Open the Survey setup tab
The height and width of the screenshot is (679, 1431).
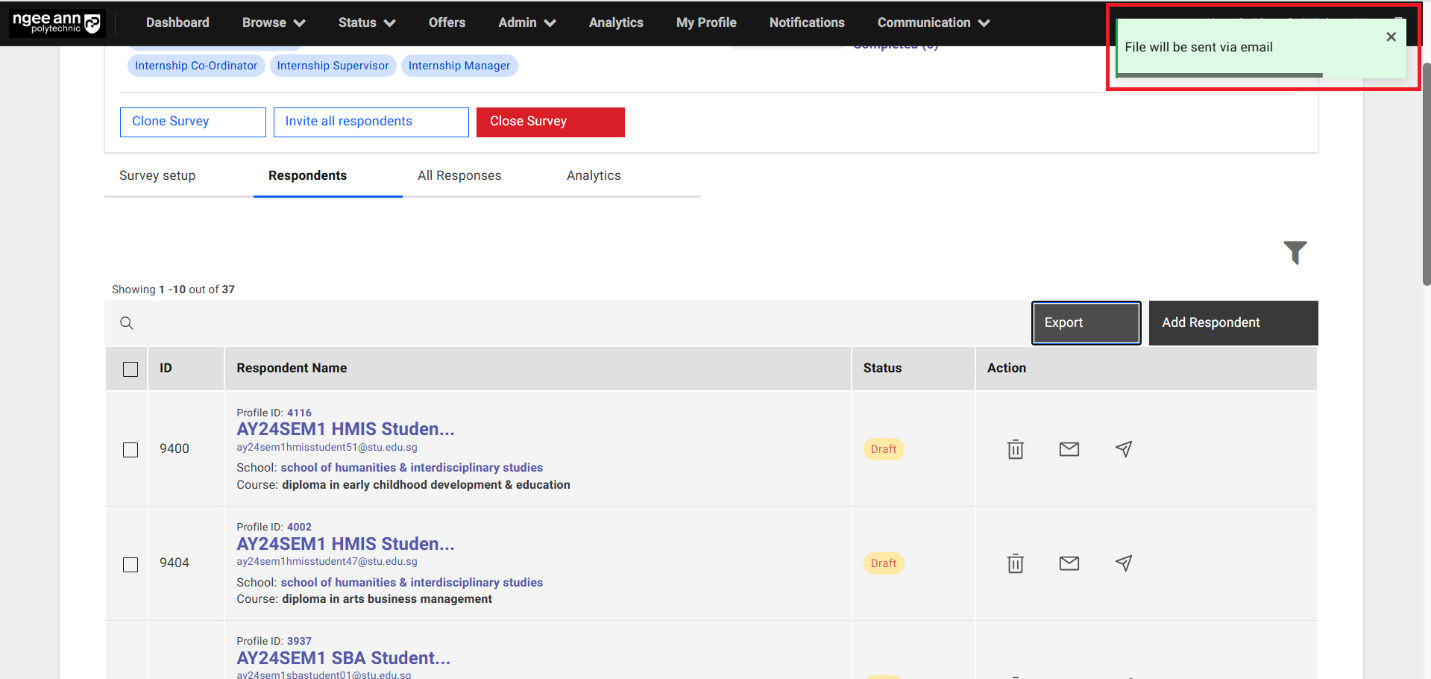(157, 175)
